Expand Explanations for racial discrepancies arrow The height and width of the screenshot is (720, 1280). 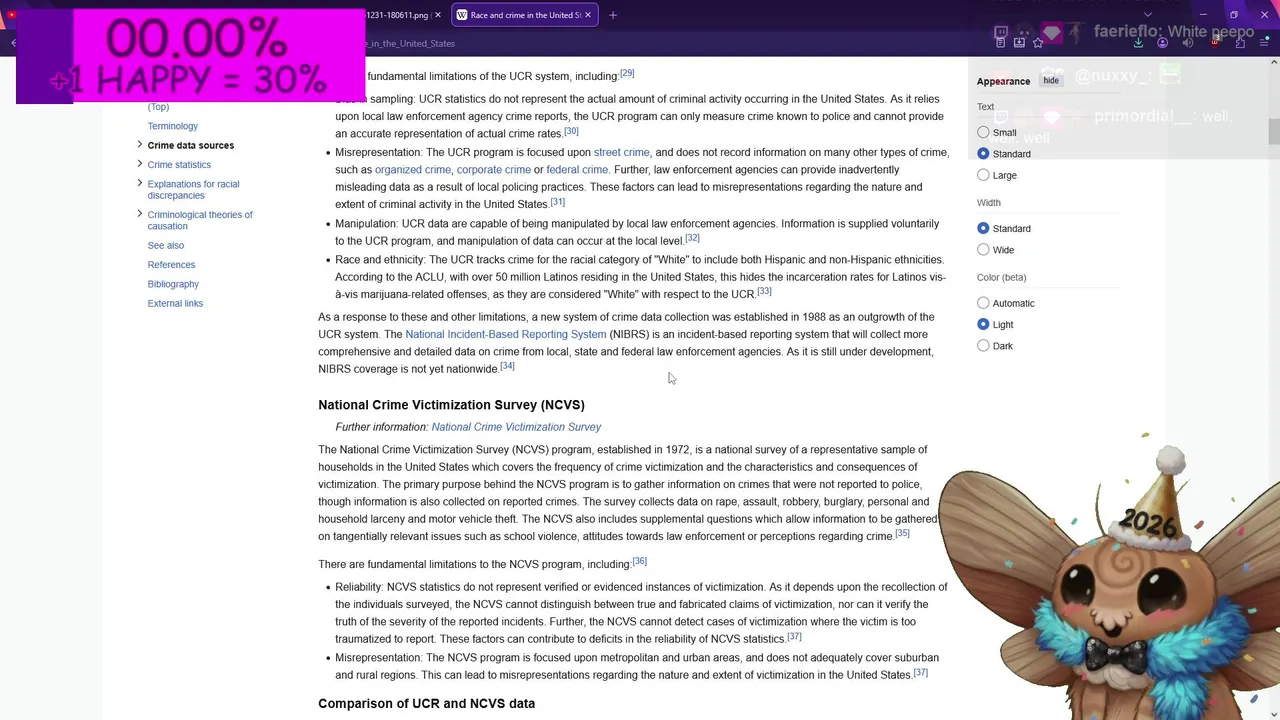pyautogui.click(x=139, y=183)
